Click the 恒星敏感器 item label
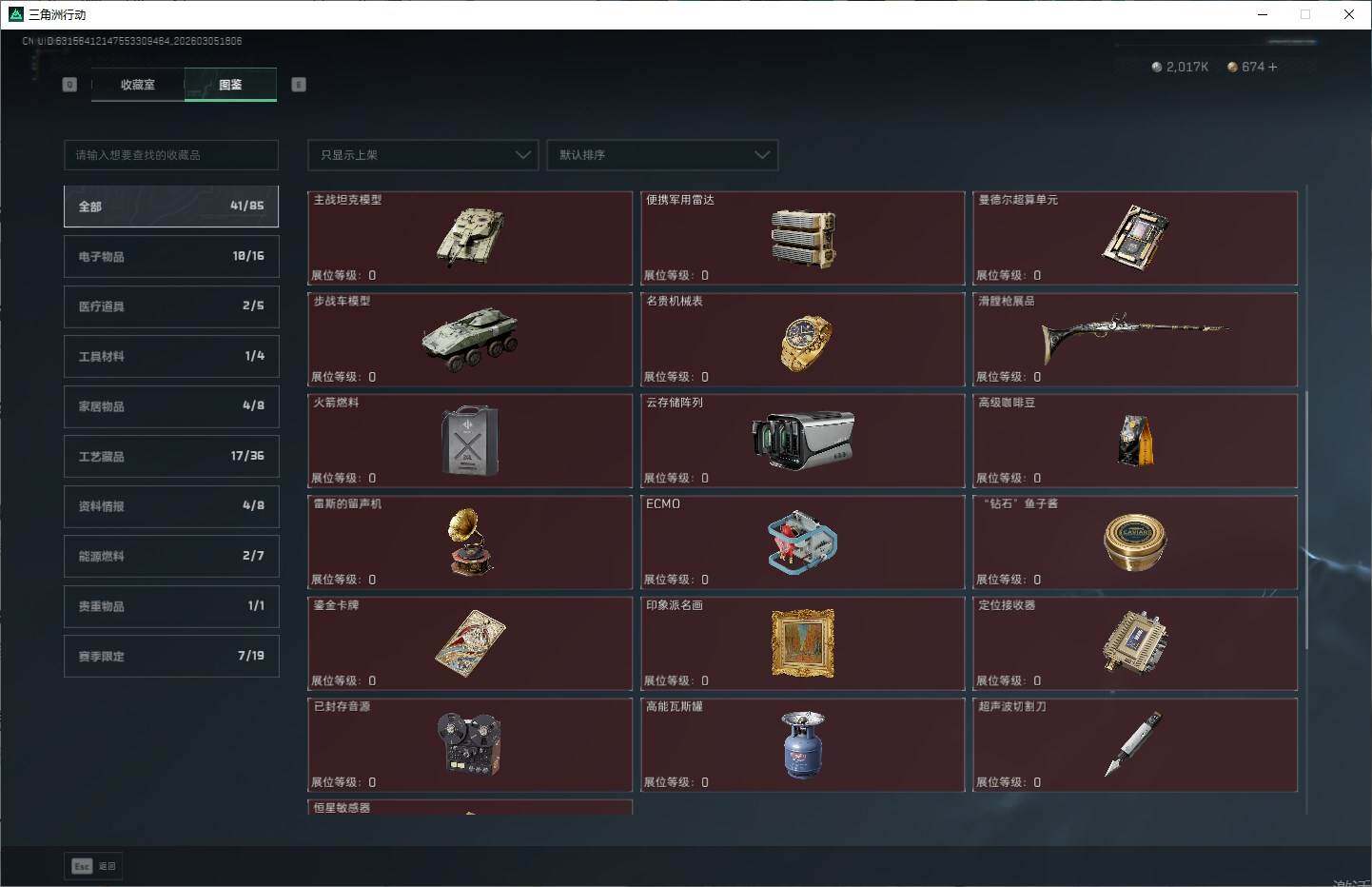Image resolution: width=1372 pixels, height=887 pixels. (x=343, y=808)
